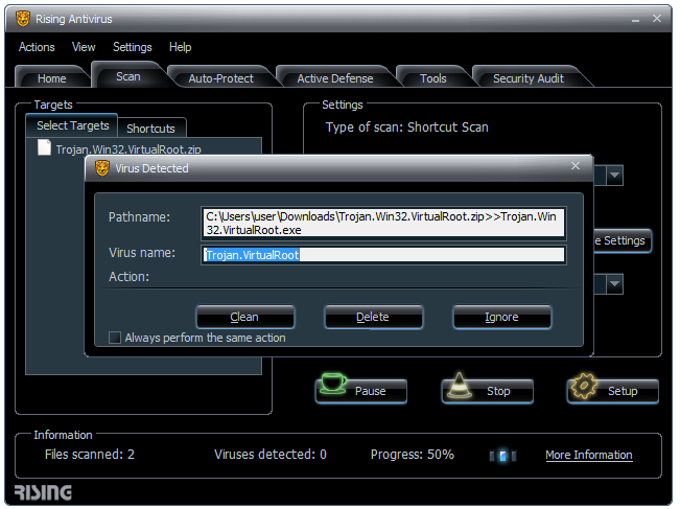Image resolution: width=680 pixels, height=509 pixels.
Task: Click the Progress: 50% text
Action: (412, 454)
